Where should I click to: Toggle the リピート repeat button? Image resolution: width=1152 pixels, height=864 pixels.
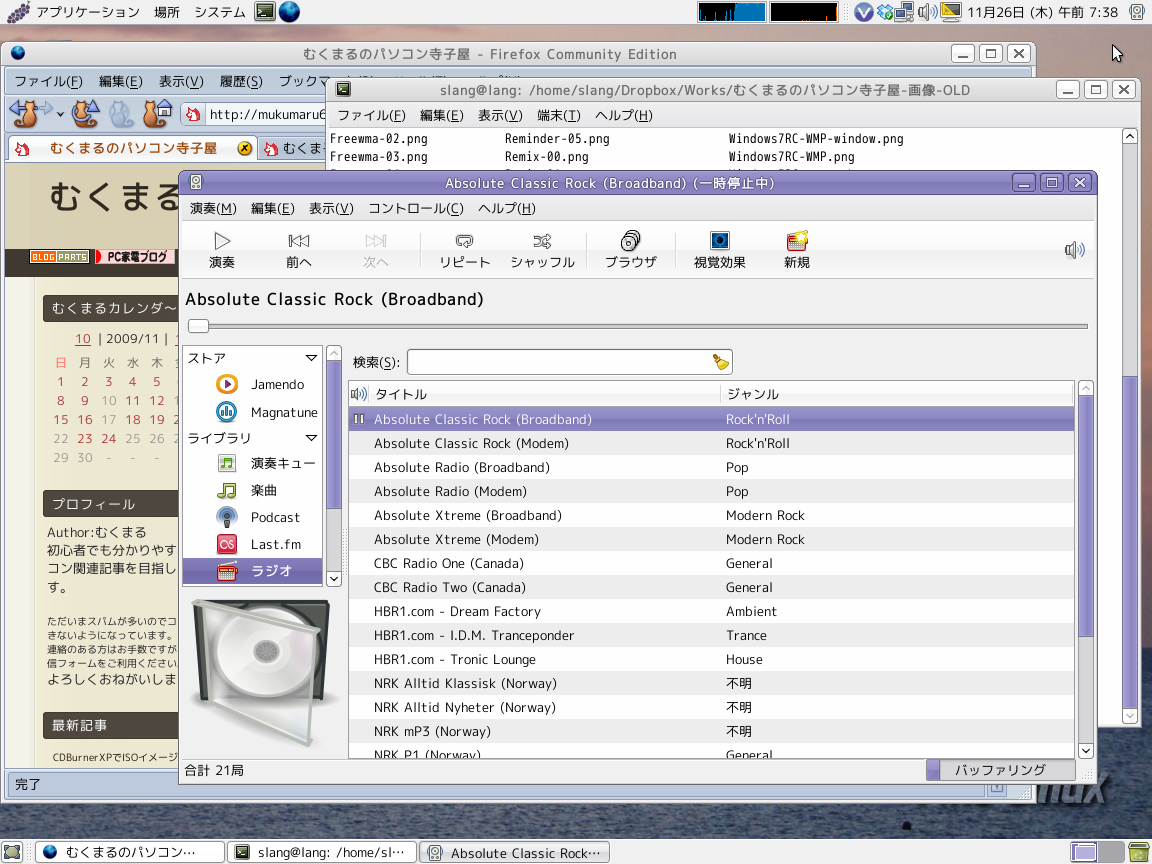[464, 251]
